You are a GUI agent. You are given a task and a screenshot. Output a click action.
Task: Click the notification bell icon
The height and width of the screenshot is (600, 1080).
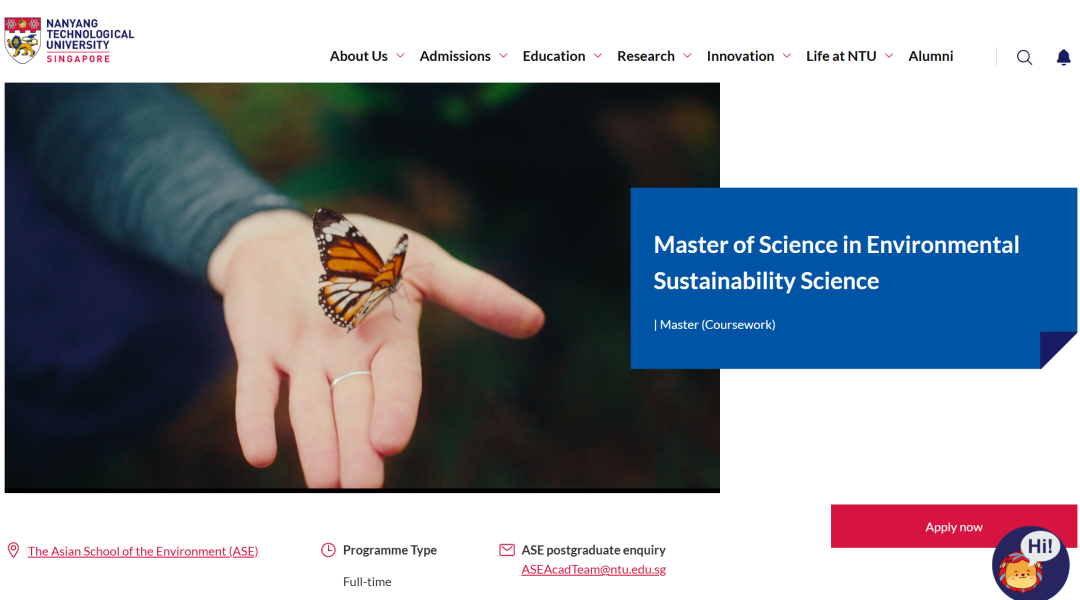click(x=1063, y=57)
